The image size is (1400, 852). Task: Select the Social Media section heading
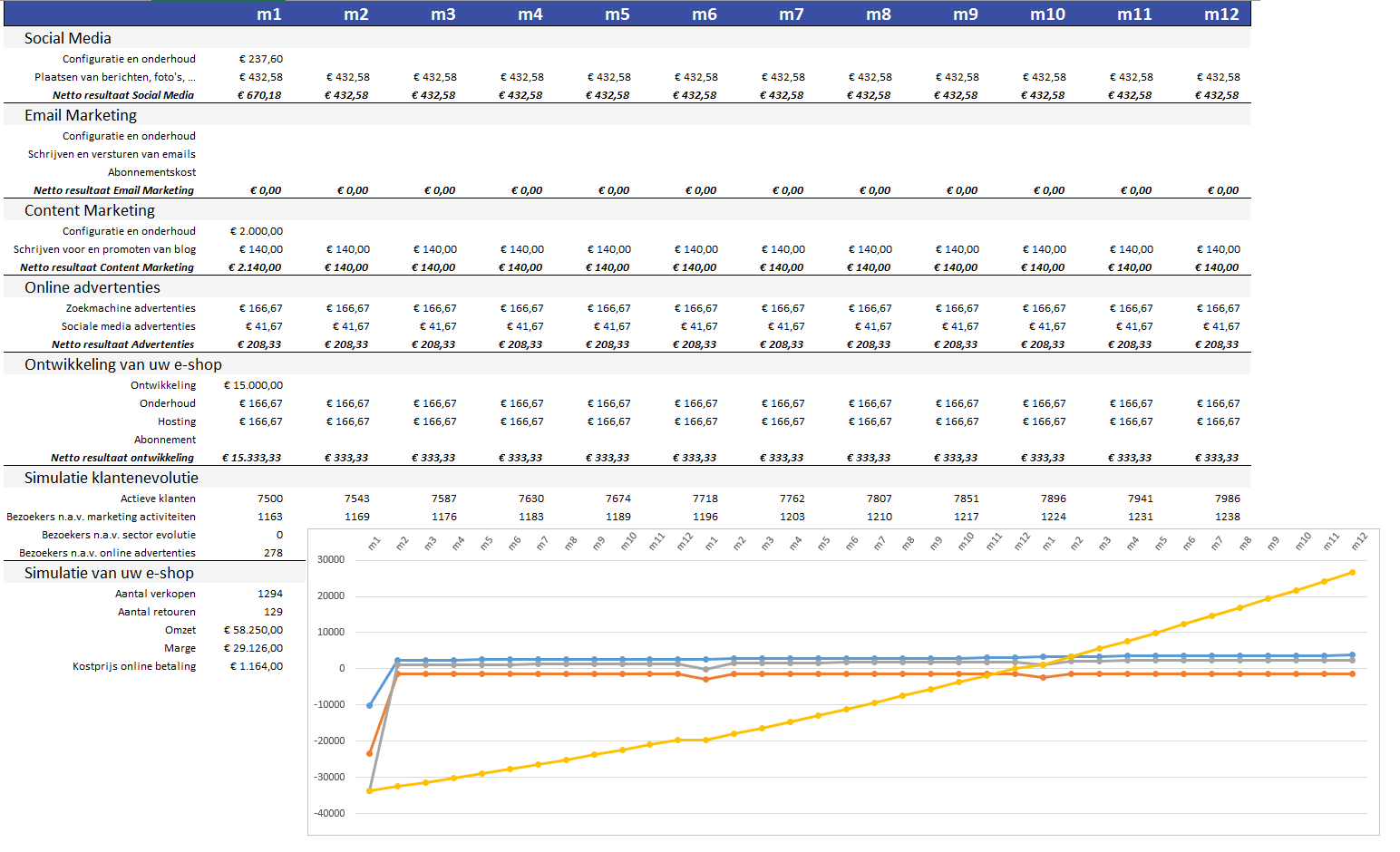click(x=68, y=38)
